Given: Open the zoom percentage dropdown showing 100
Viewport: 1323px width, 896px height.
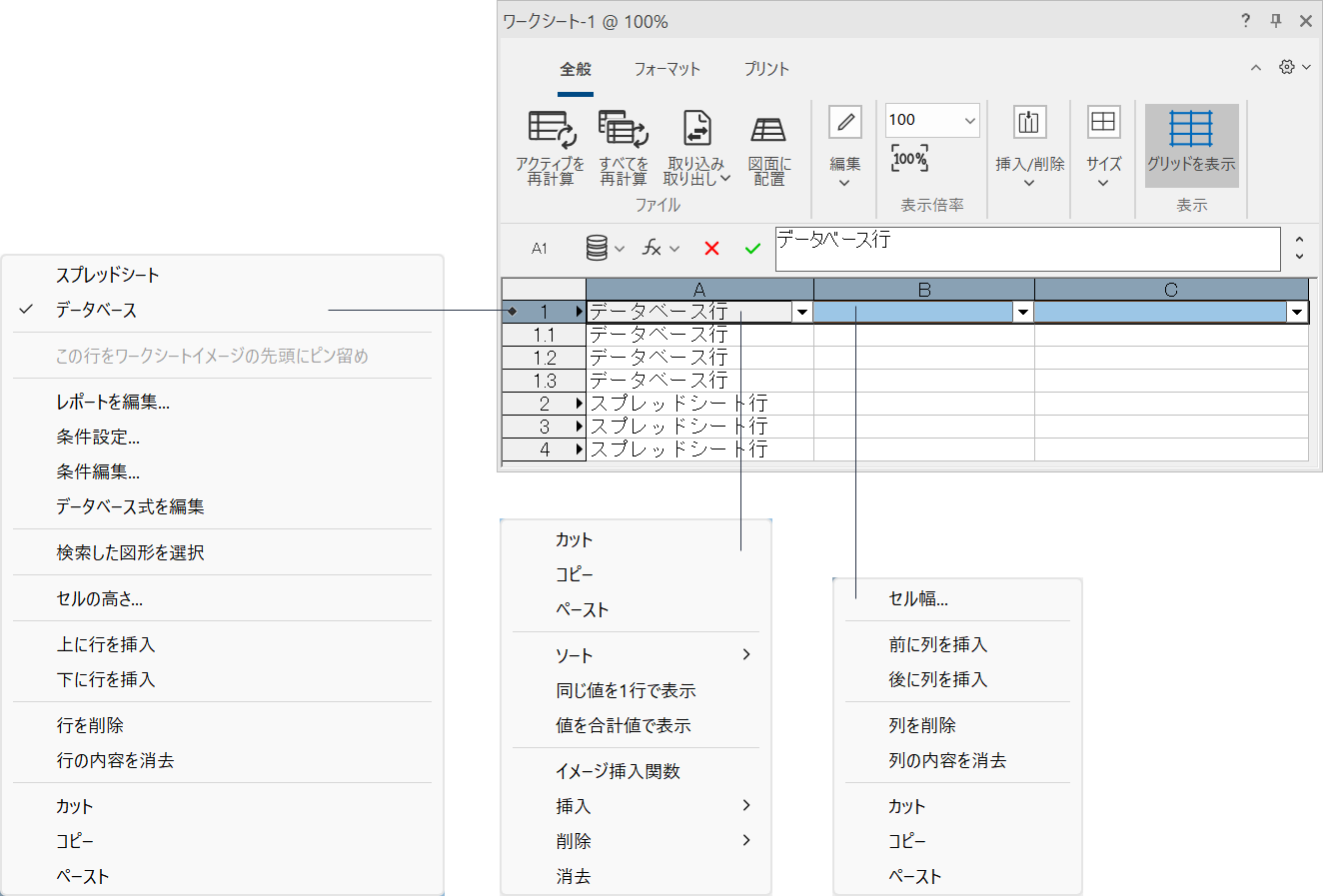Looking at the screenshot, I should 967,119.
